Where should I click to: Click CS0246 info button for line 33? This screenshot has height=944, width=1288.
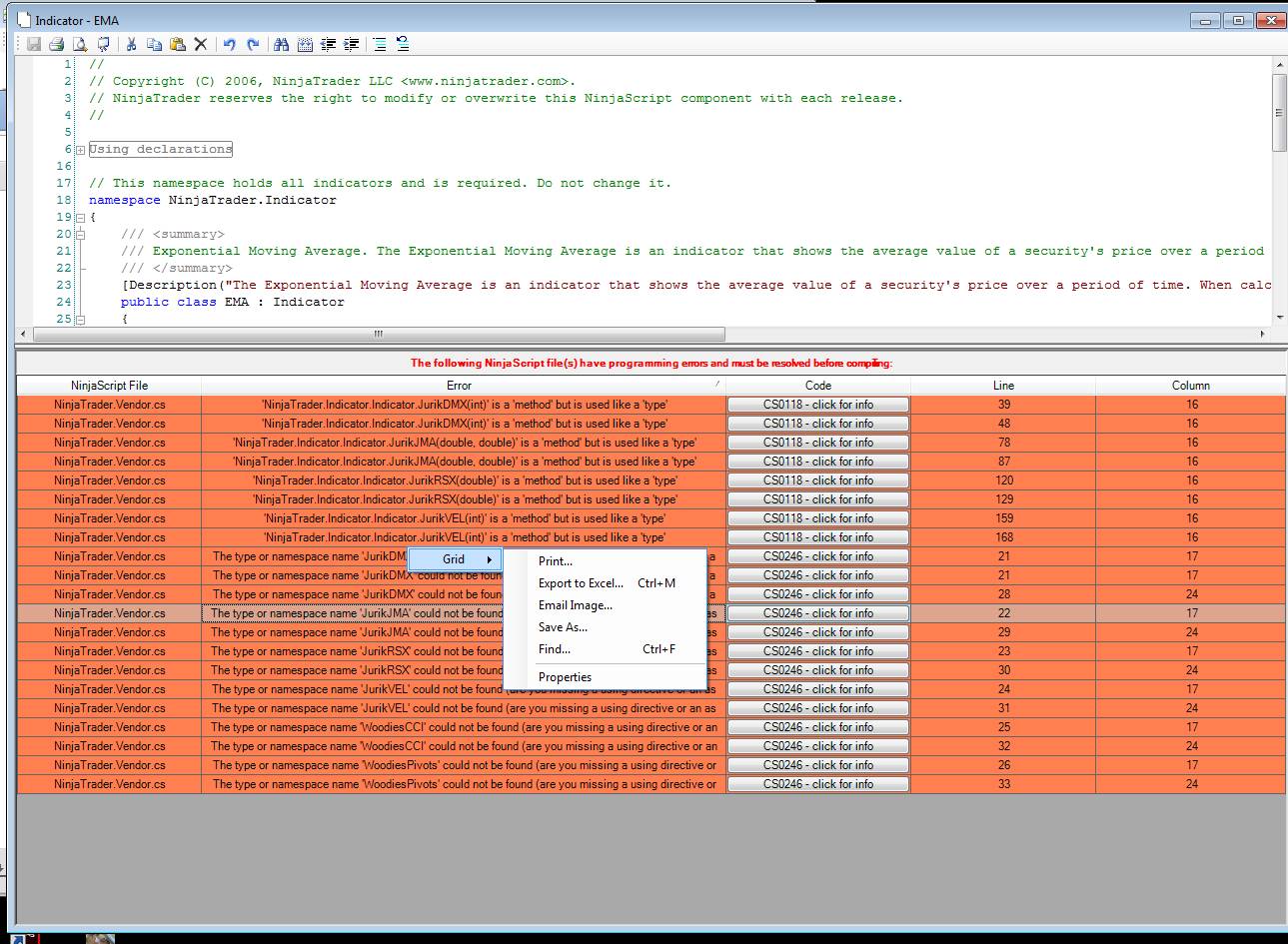818,784
